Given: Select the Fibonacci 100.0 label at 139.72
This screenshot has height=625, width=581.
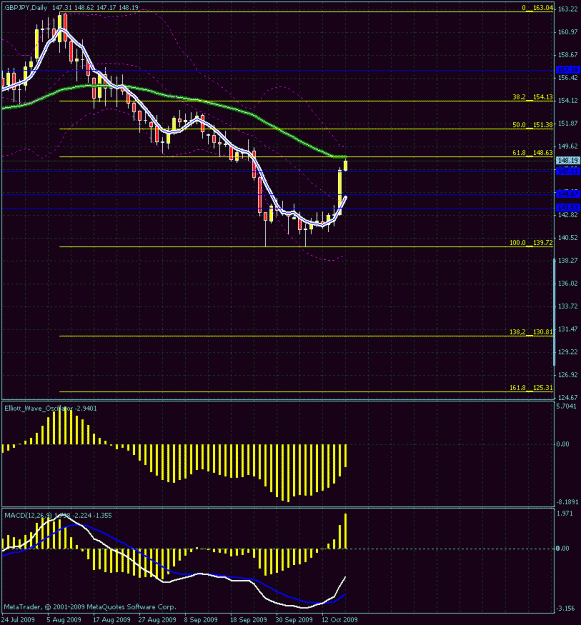Looking at the screenshot, I should click(531, 242).
